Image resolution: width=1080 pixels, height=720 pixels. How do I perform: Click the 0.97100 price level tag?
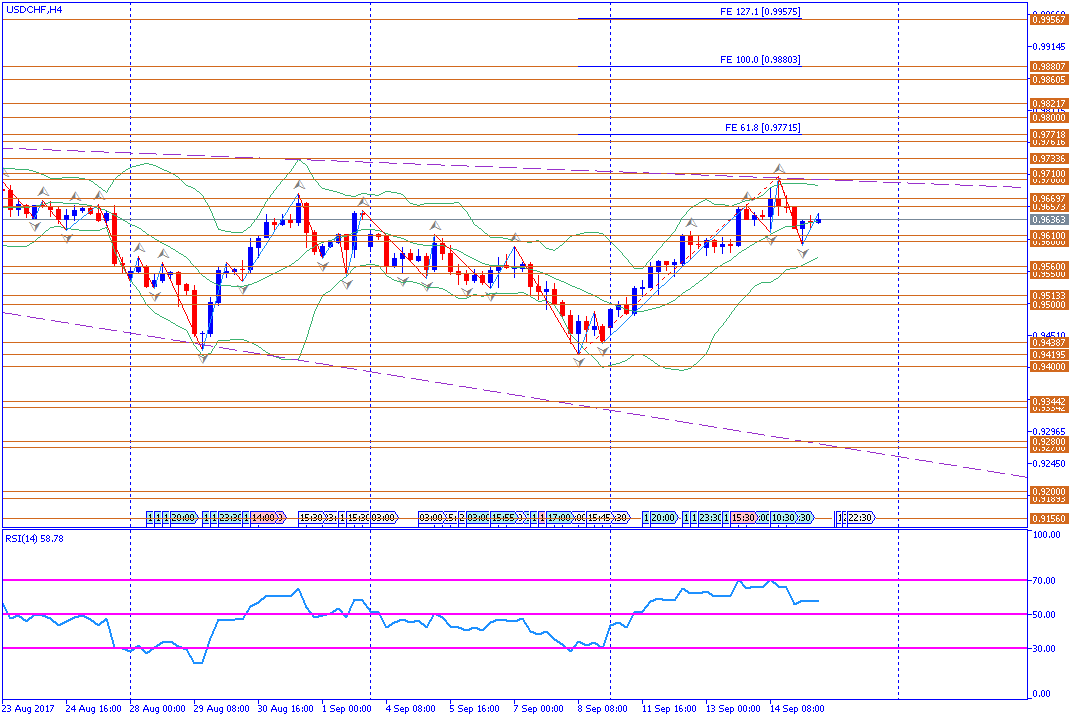coord(1049,174)
